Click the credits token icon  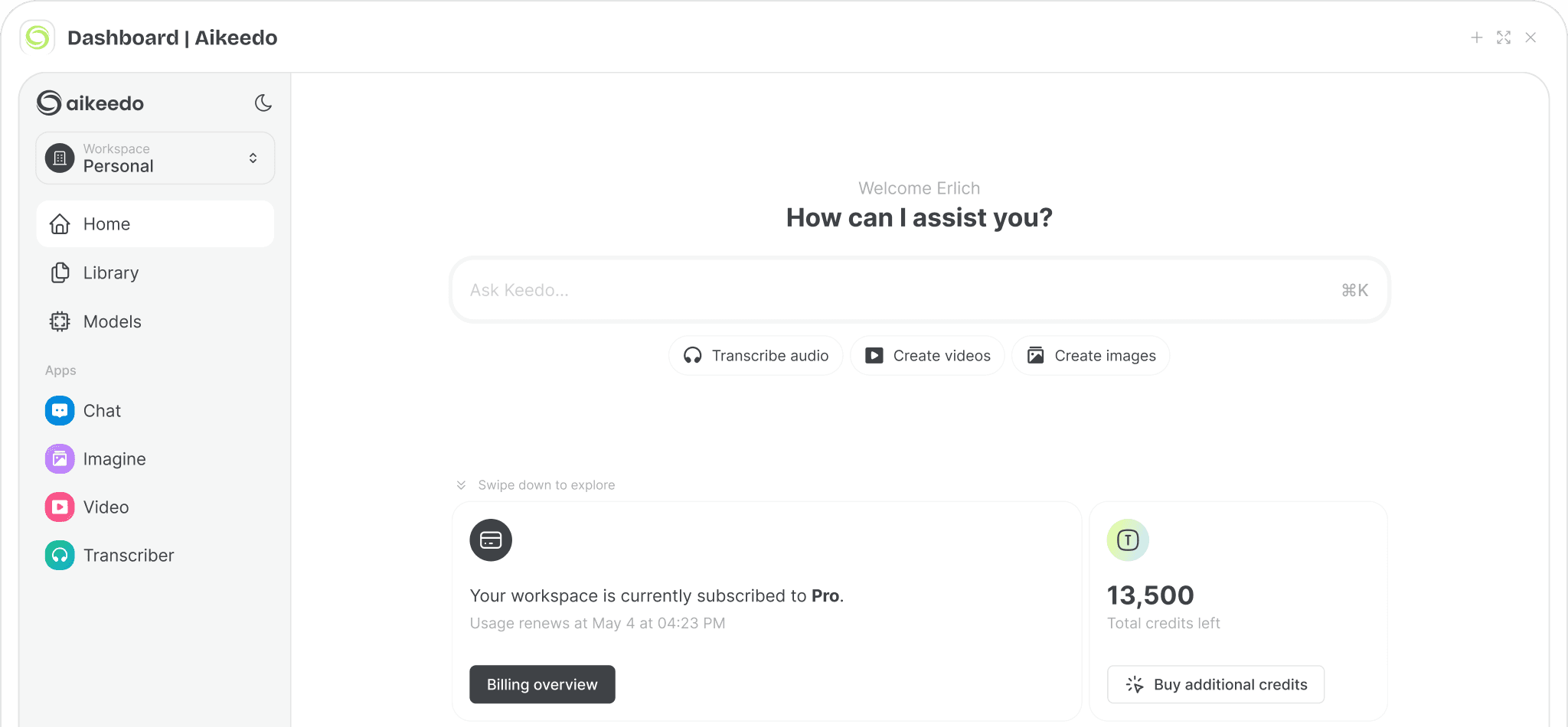tap(1128, 540)
